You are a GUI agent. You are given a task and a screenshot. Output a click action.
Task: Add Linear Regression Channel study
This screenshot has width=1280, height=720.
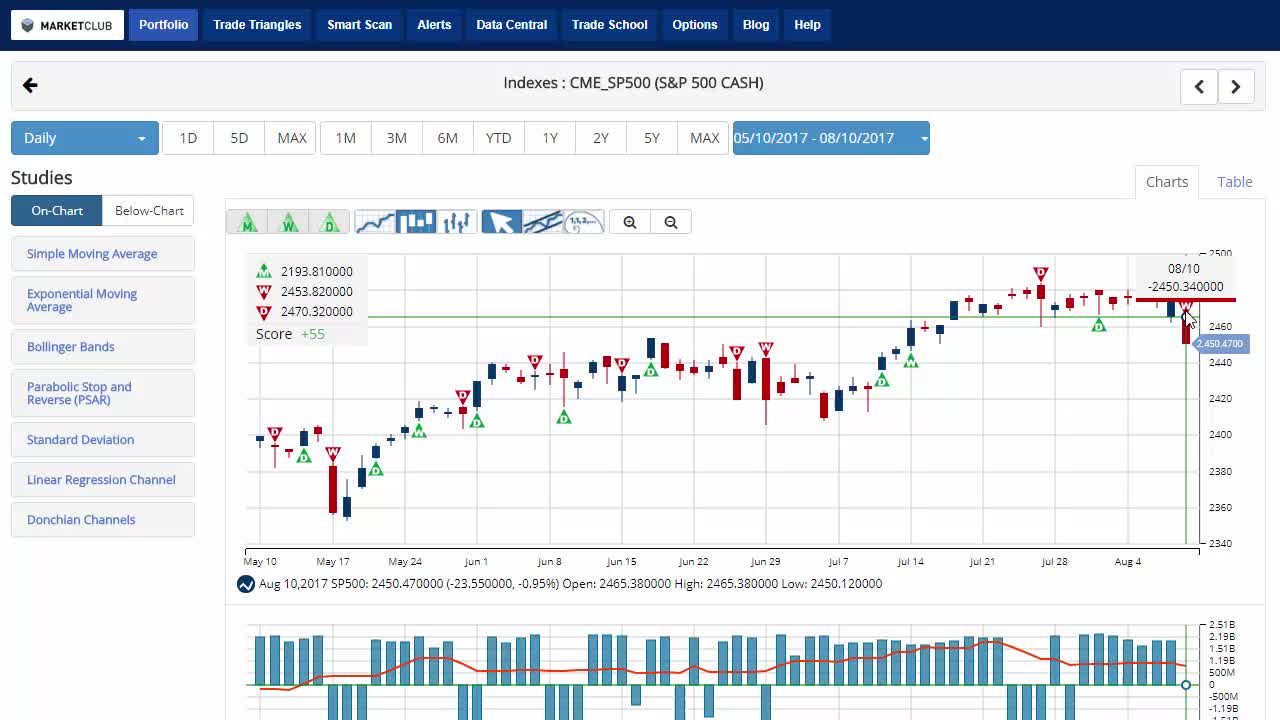coord(103,480)
